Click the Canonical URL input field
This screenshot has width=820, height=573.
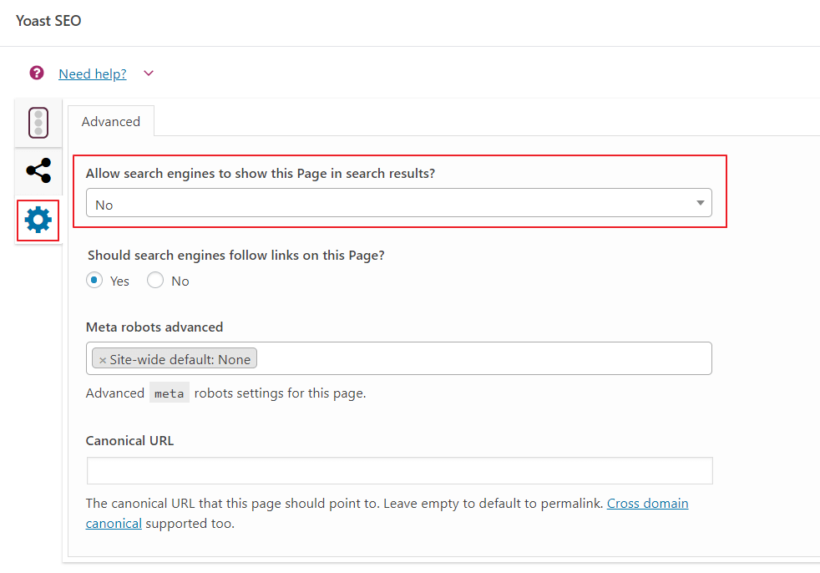click(x=400, y=471)
